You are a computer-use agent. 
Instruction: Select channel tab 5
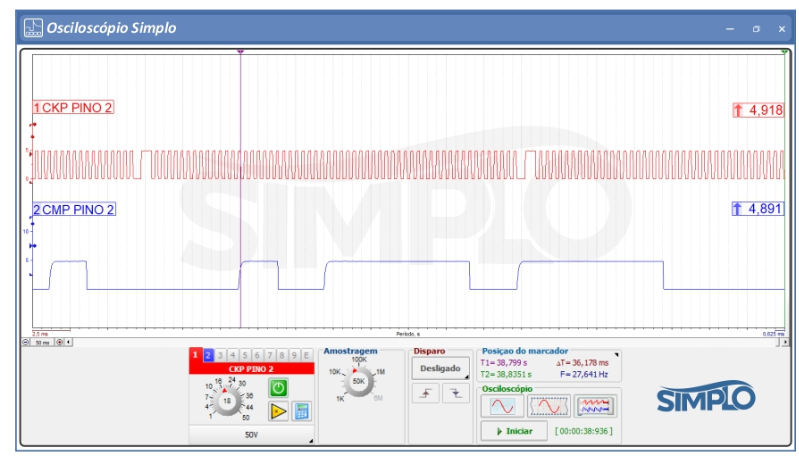pos(245,355)
